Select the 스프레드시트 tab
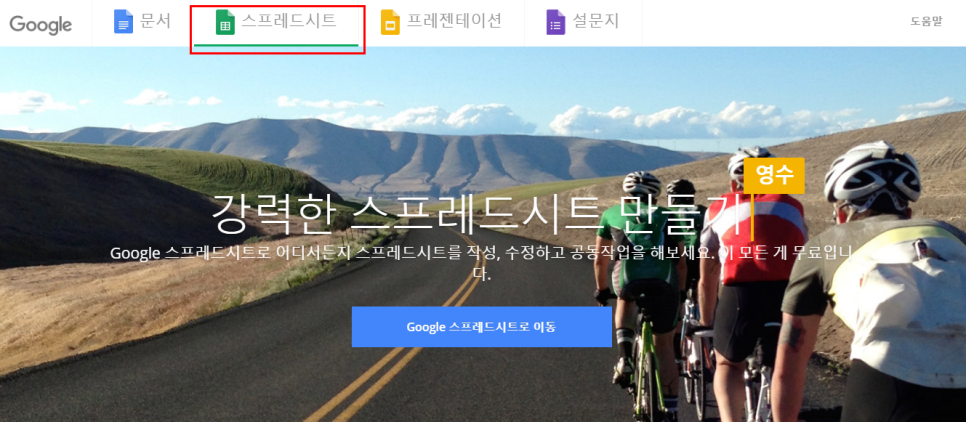 (276, 23)
